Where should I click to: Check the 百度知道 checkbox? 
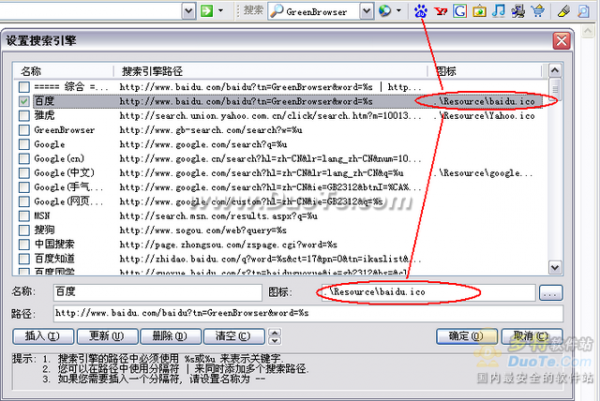tap(24, 259)
